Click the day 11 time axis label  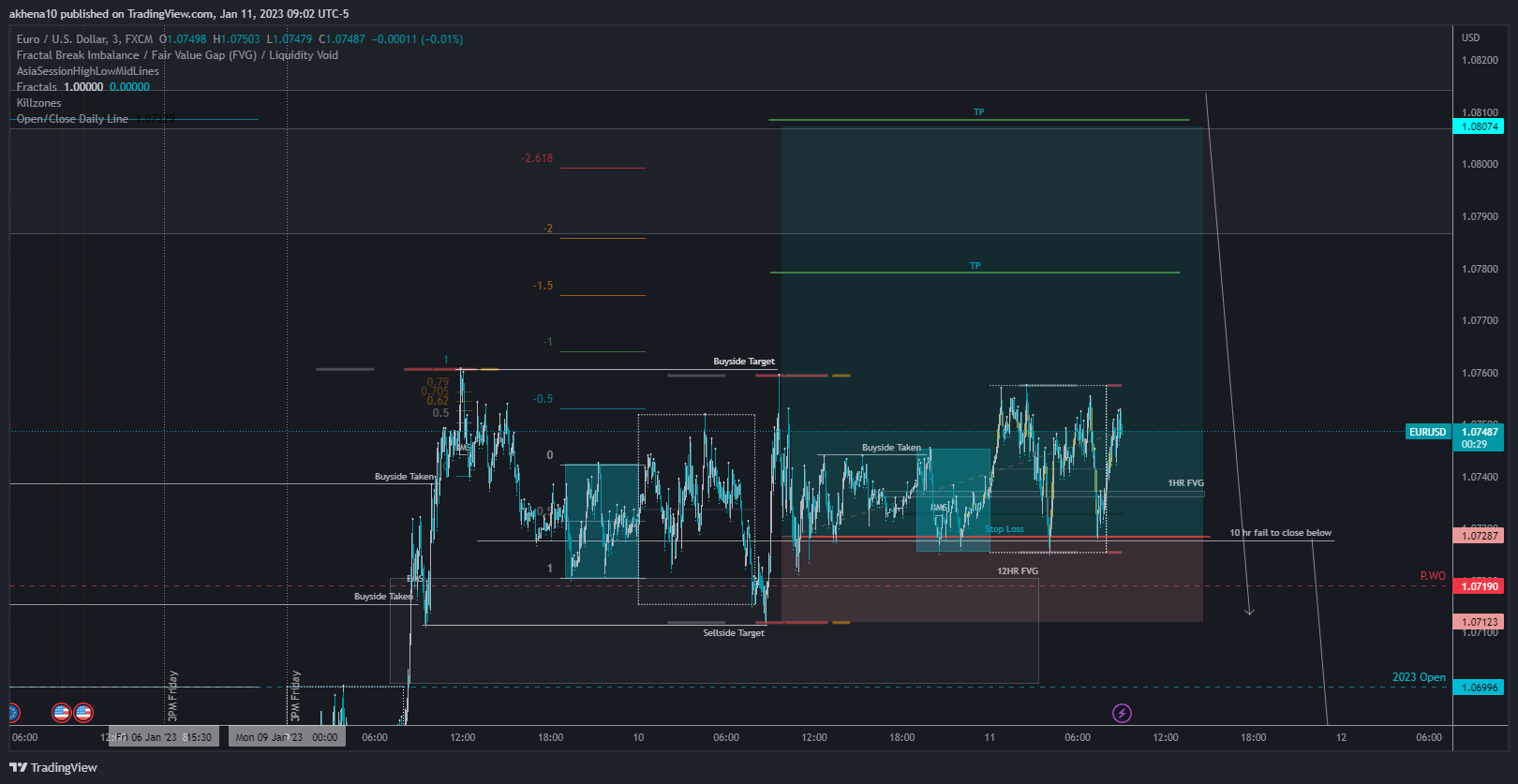point(990,737)
